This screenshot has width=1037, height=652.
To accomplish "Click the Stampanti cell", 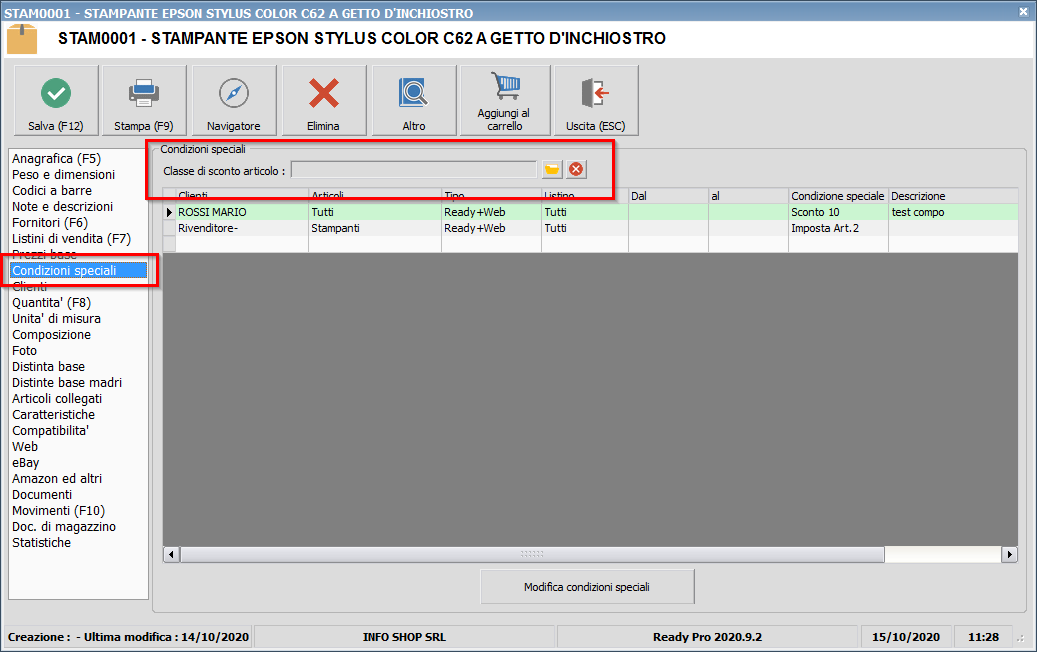I will tap(375, 228).
